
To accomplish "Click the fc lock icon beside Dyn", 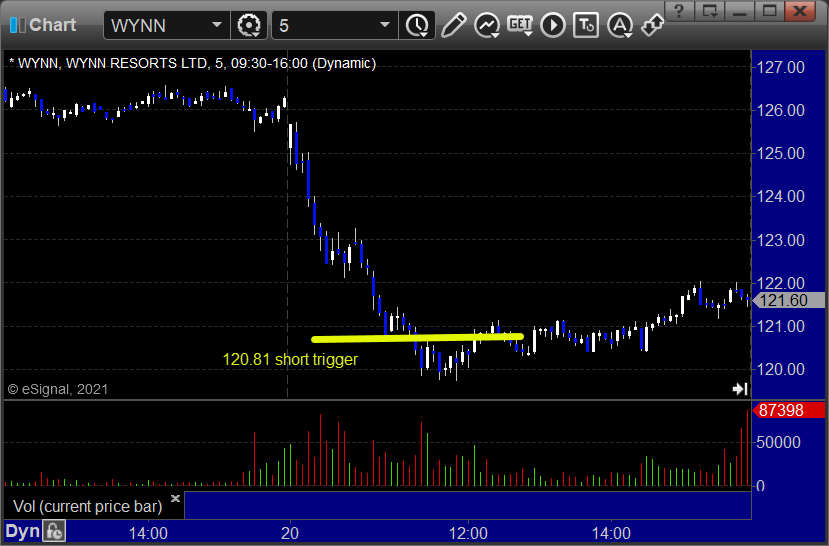I will 54,531.
